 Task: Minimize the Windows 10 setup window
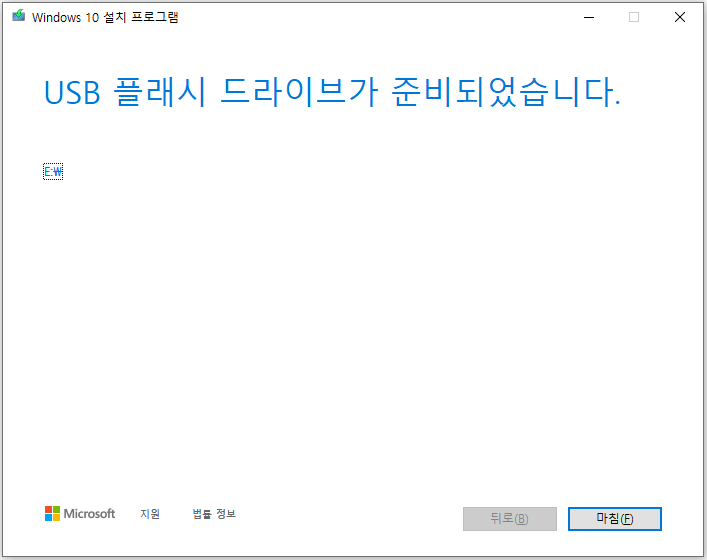pyautogui.click(x=589, y=17)
